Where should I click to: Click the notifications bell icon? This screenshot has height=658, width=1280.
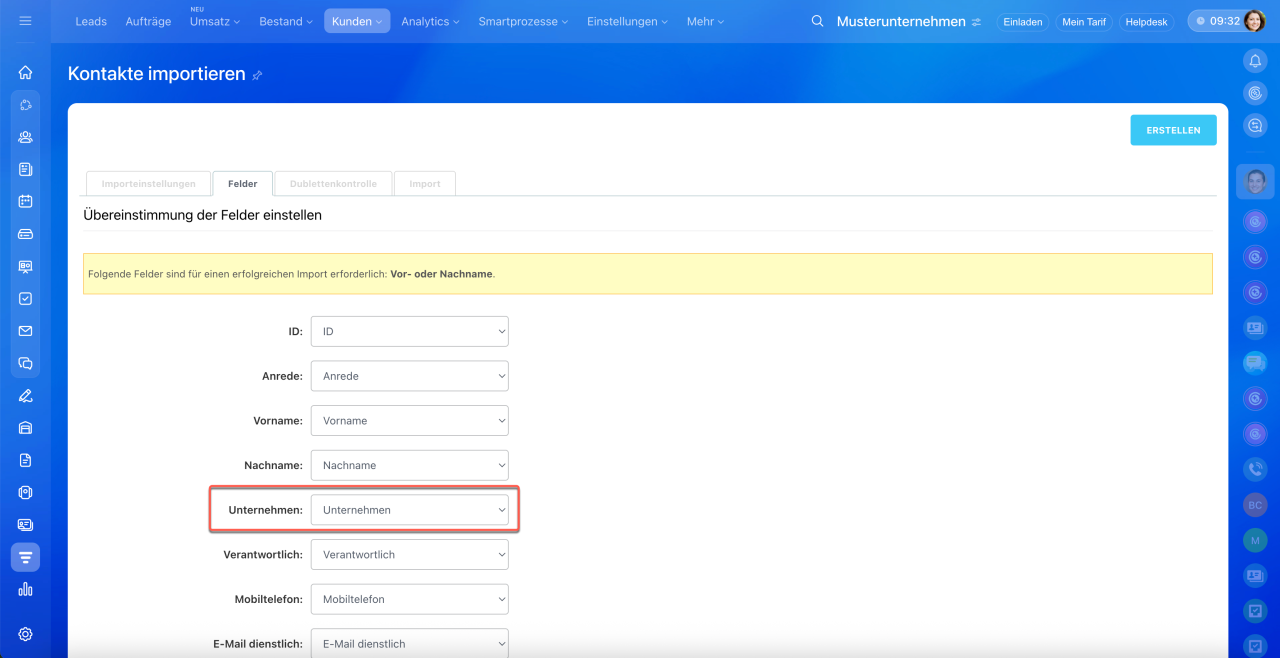click(1255, 61)
